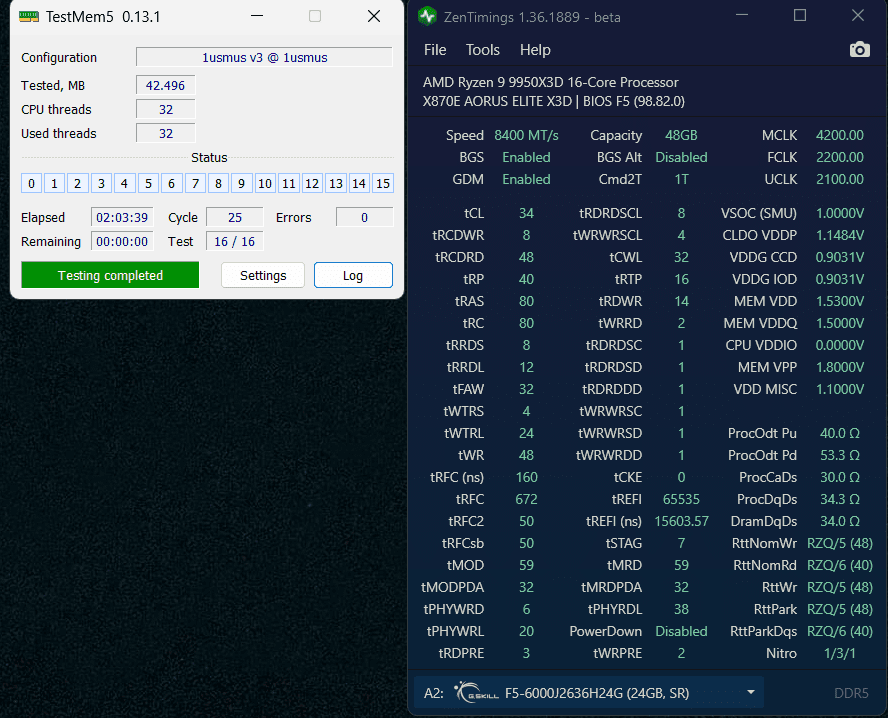Click the MEM VDD voltage 1.5300V
The width and height of the screenshot is (888, 718).
coord(840,301)
